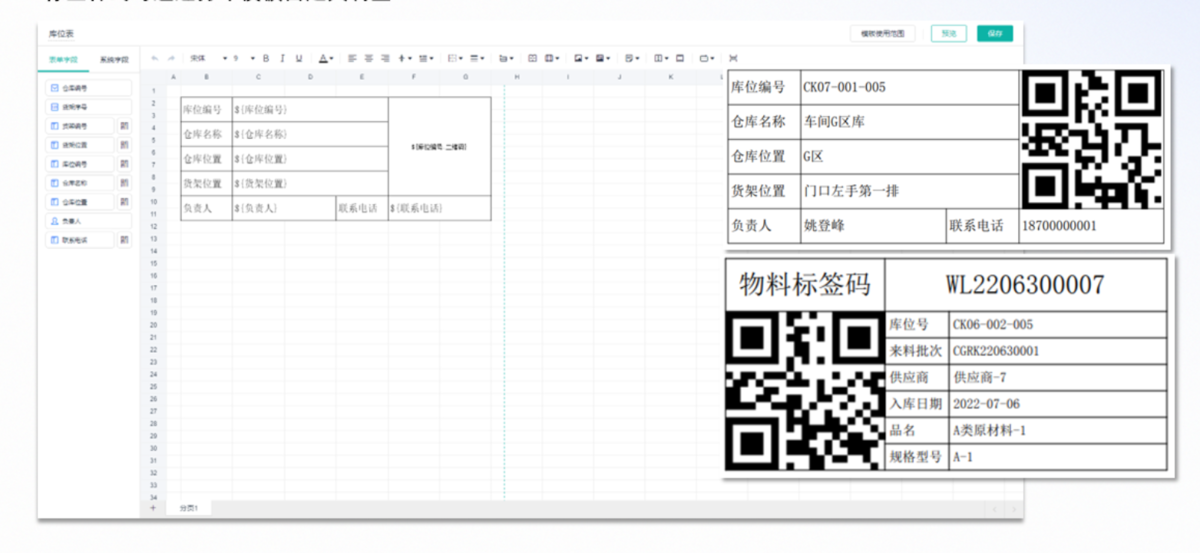Align text left in the toolbar
1200x553 pixels.
(352, 58)
